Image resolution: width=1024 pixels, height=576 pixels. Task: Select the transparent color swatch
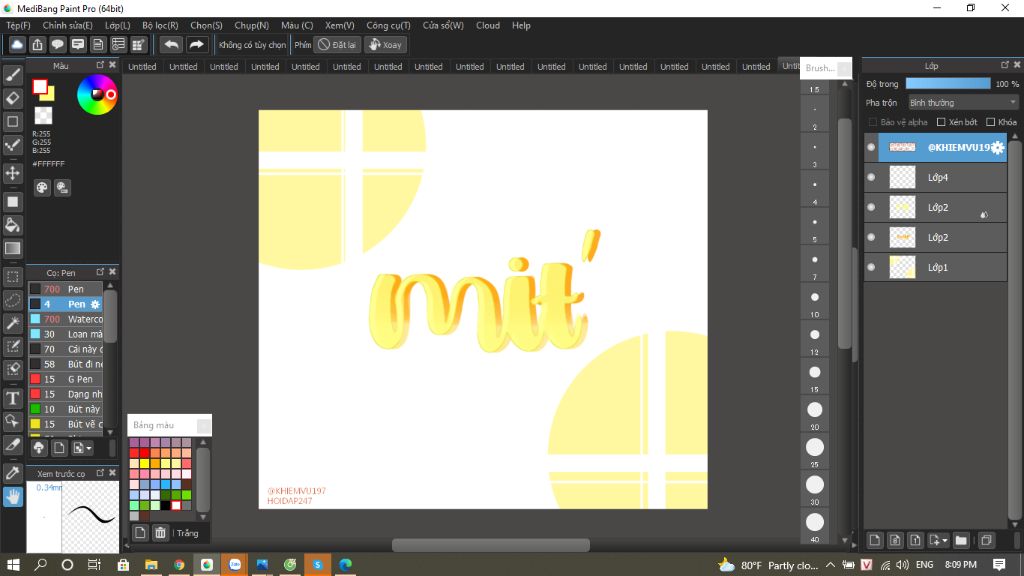coord(43,116)
